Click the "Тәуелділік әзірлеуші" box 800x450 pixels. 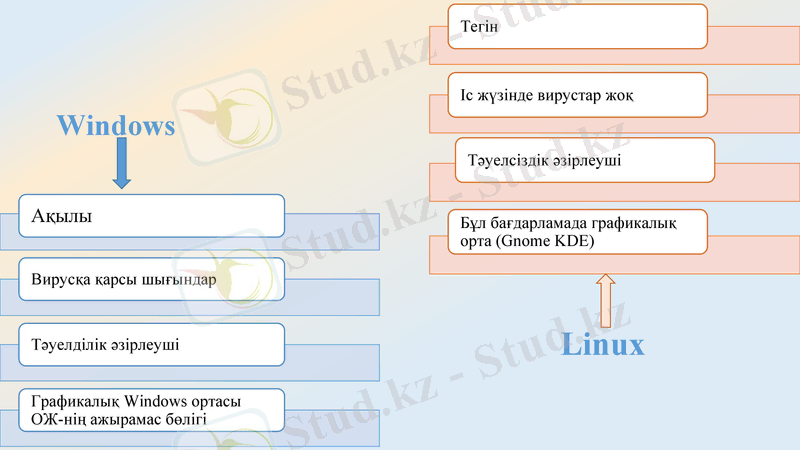point(152,344)
